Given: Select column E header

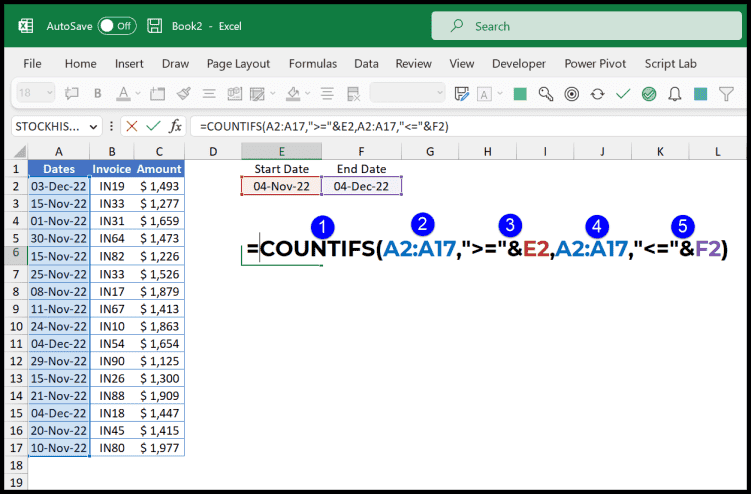Looking at the screenshot, I should [282, 151].
